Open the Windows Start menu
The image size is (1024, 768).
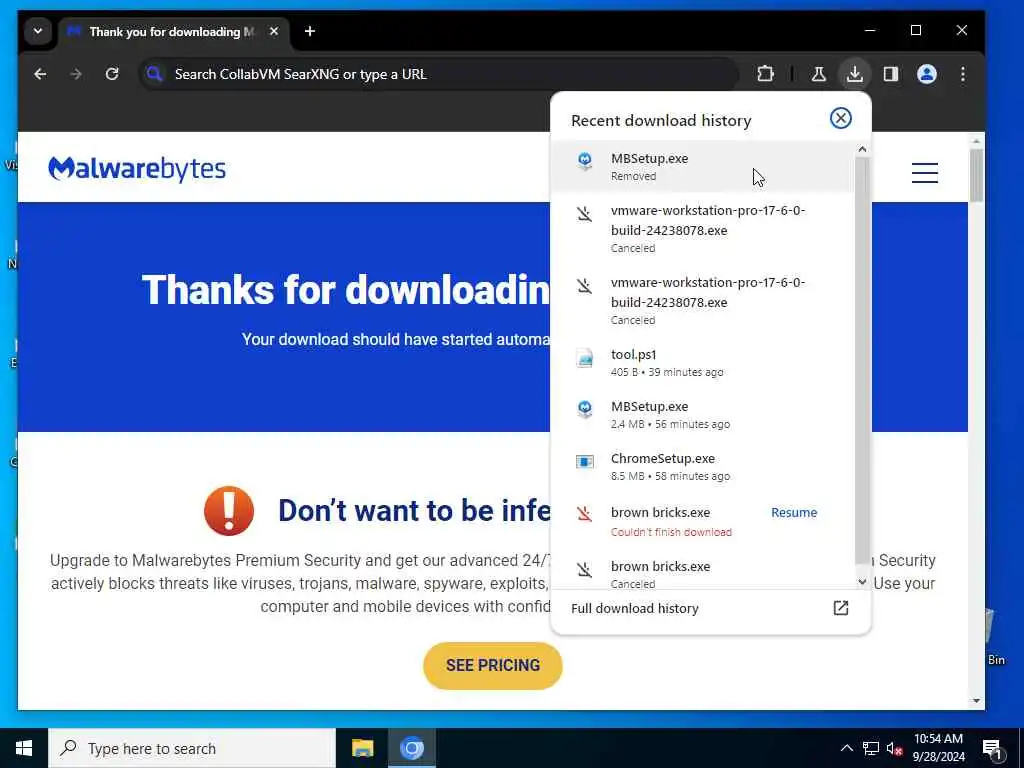click(x=24, y=748)
